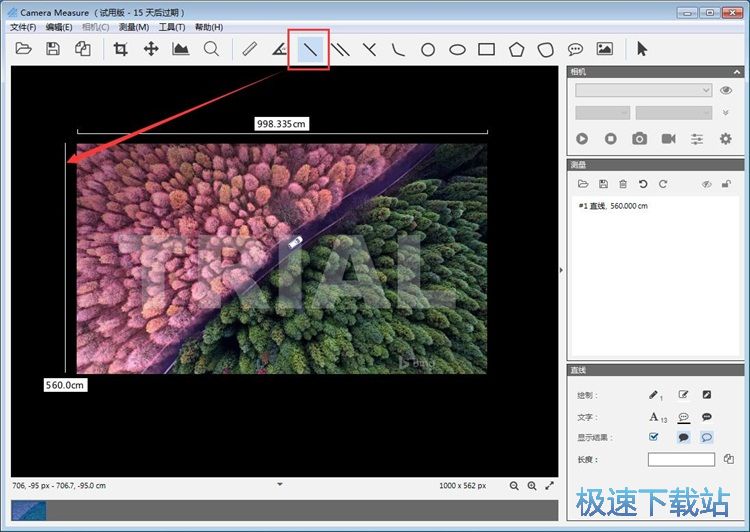
Task: Toggle camera preview eye icon
Action: tap(726, 90)
